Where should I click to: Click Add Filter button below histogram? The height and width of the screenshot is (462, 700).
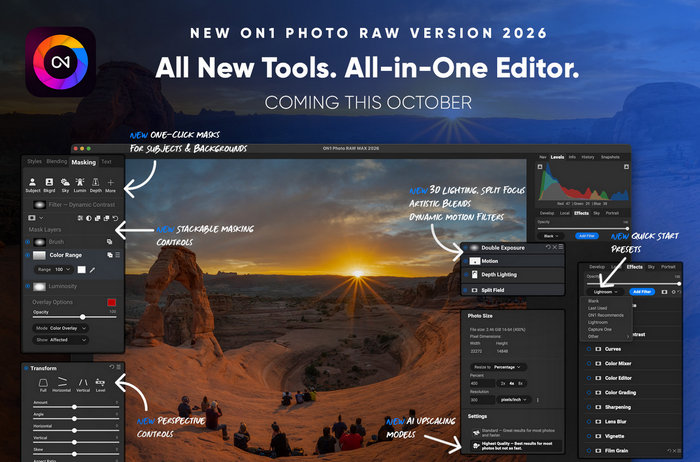587,236
